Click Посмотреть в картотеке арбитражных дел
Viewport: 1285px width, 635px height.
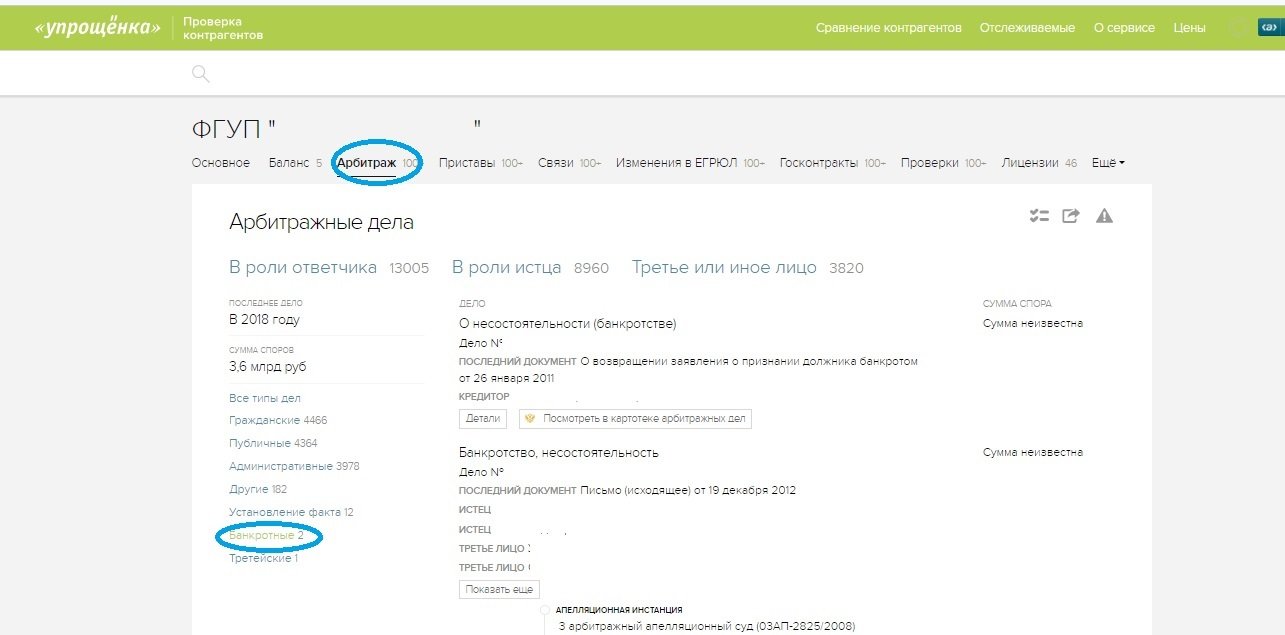coord(635,419)
